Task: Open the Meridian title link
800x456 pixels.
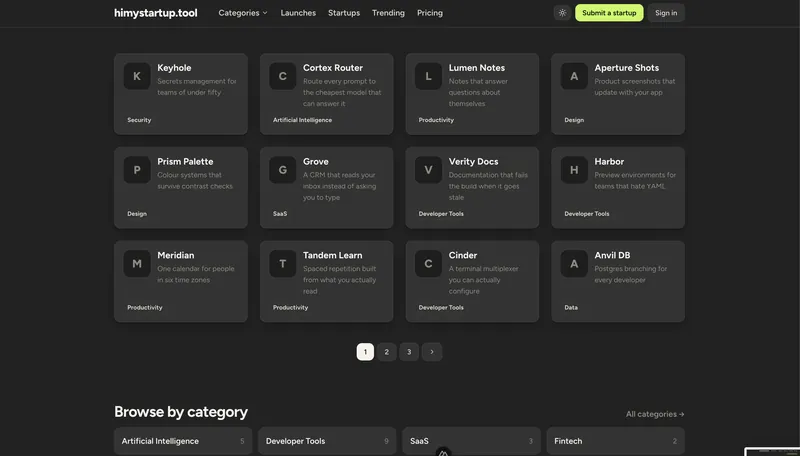Action: click(x=176, y=256)
